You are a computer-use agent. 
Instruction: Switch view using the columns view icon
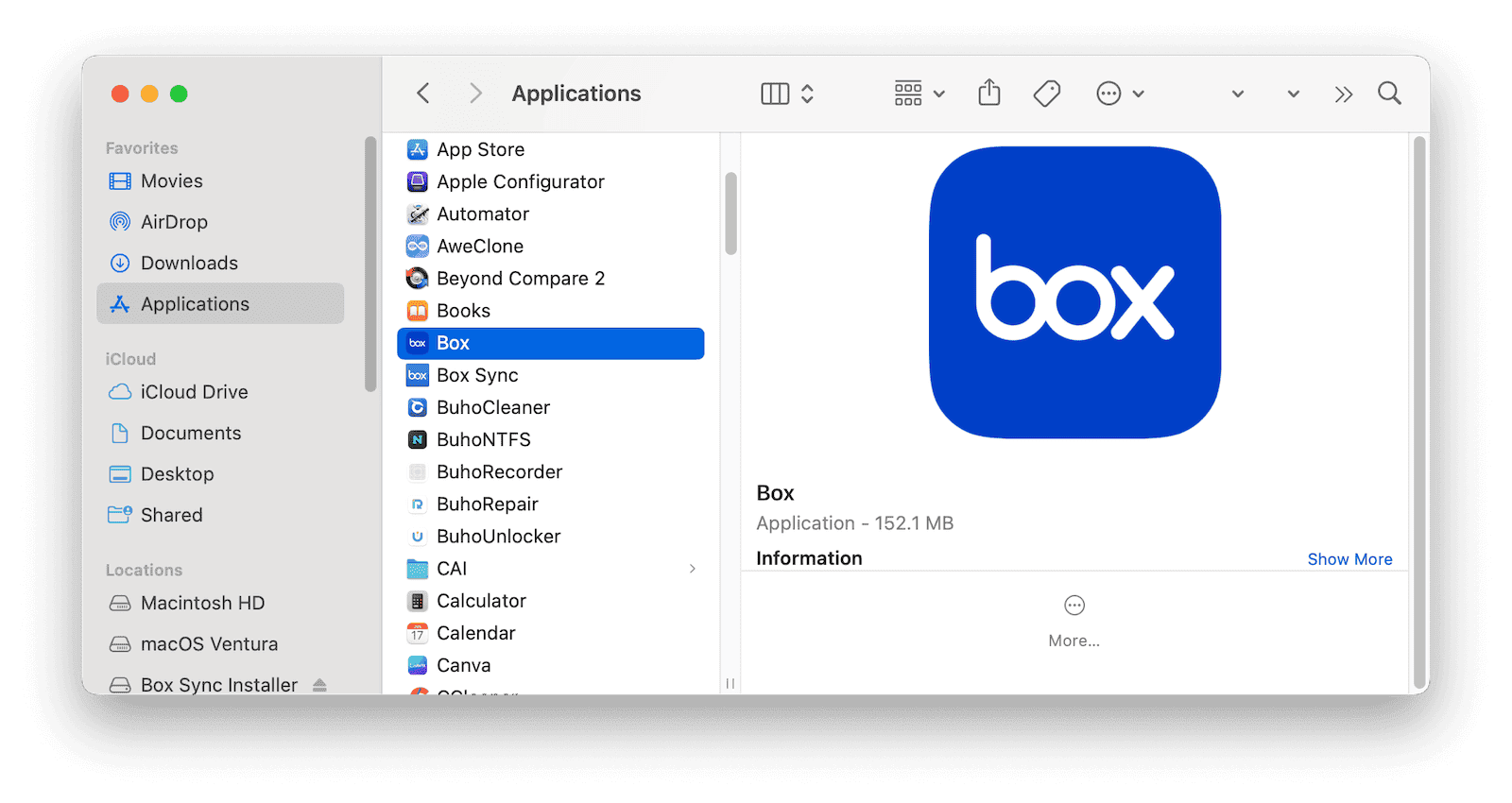(775, 94)
